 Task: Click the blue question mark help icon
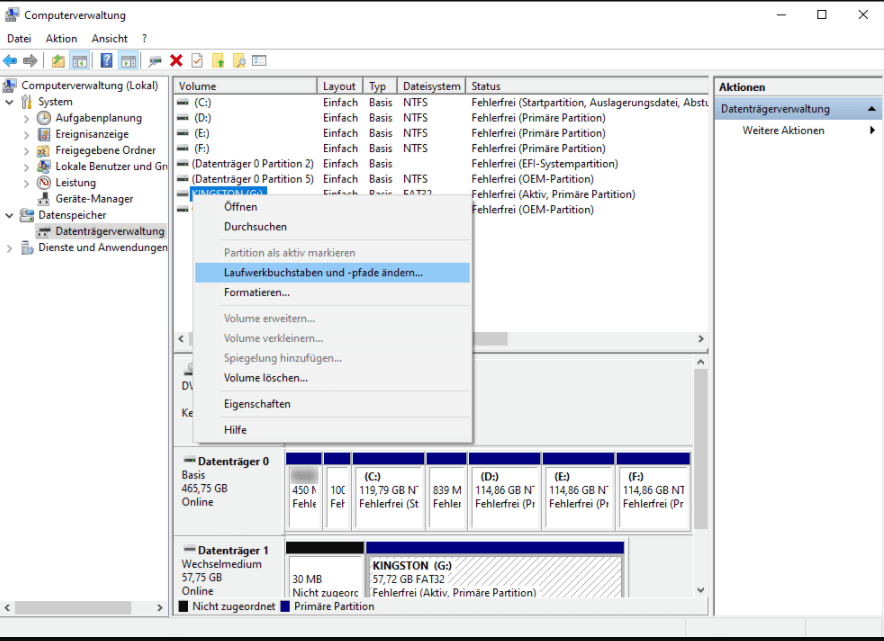click(x=106, y=60)
